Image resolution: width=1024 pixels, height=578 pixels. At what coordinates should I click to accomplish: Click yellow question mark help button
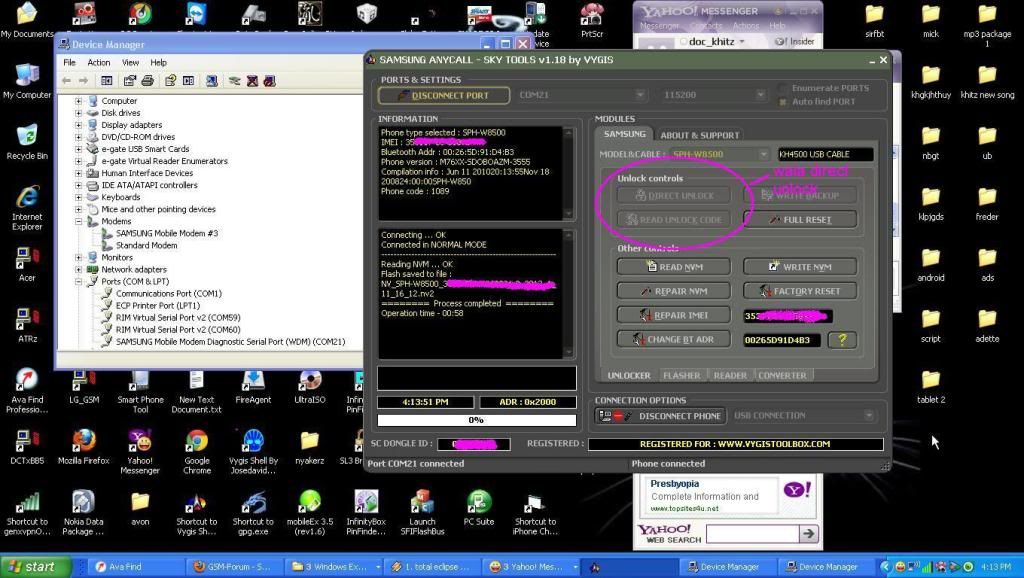click(x=842, y=340)
